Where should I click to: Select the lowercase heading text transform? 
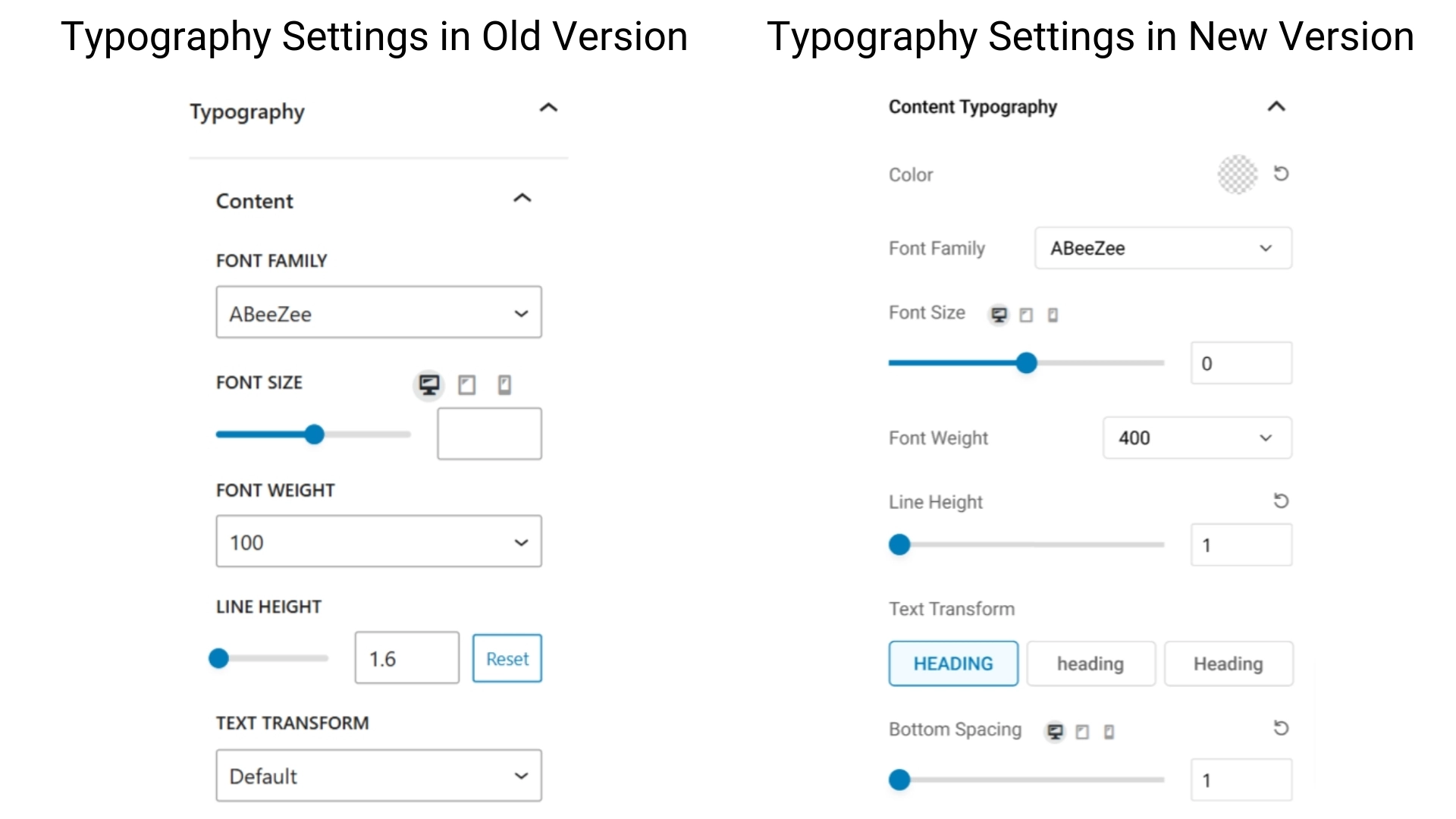1090,664
